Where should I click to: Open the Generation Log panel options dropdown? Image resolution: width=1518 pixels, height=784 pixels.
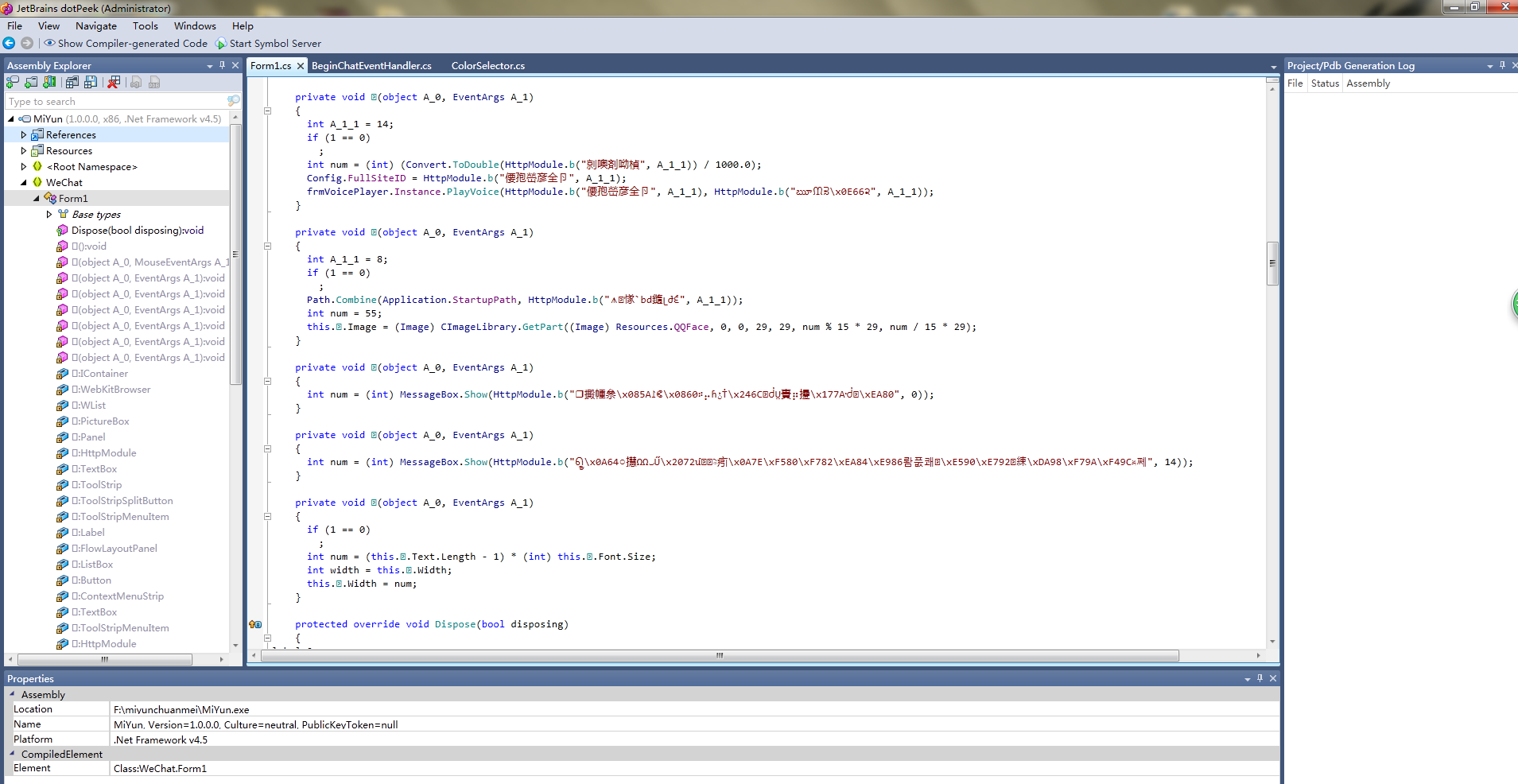pyautogui.click(x=1490, y=66)
